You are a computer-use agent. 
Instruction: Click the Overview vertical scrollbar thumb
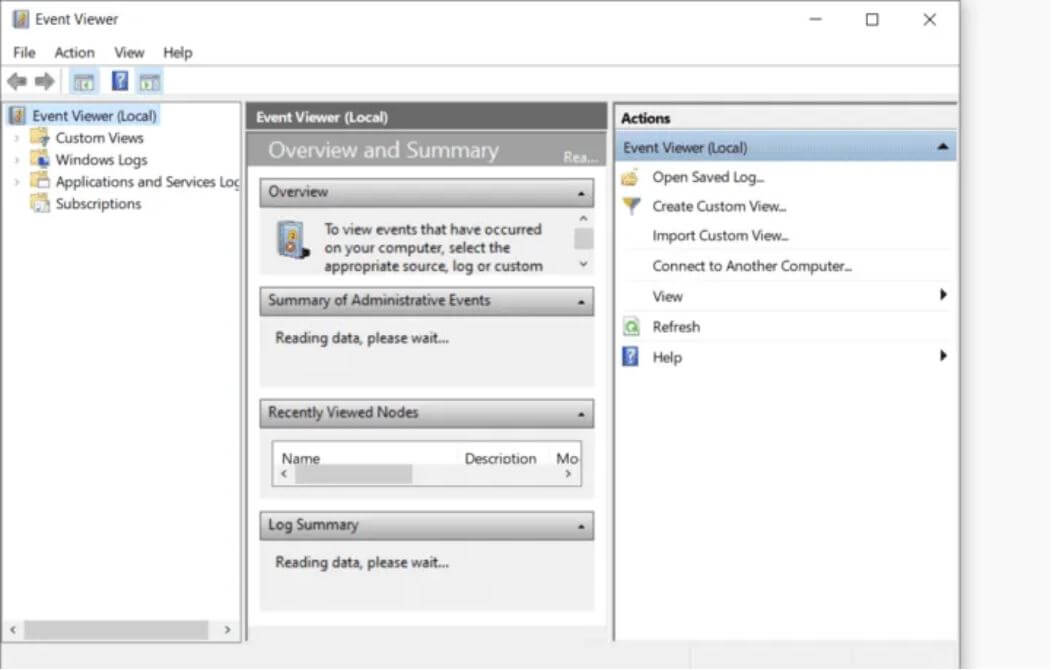click(x=583, y=238)
